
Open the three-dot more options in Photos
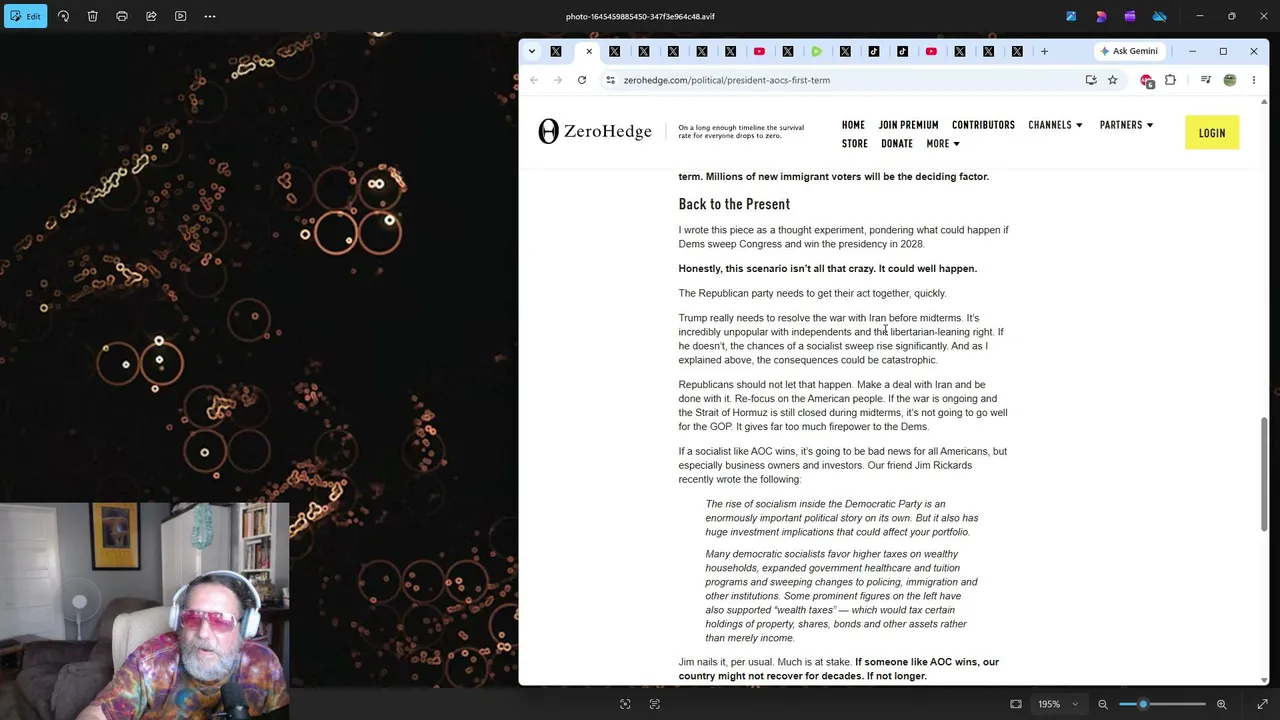[210, 16]
